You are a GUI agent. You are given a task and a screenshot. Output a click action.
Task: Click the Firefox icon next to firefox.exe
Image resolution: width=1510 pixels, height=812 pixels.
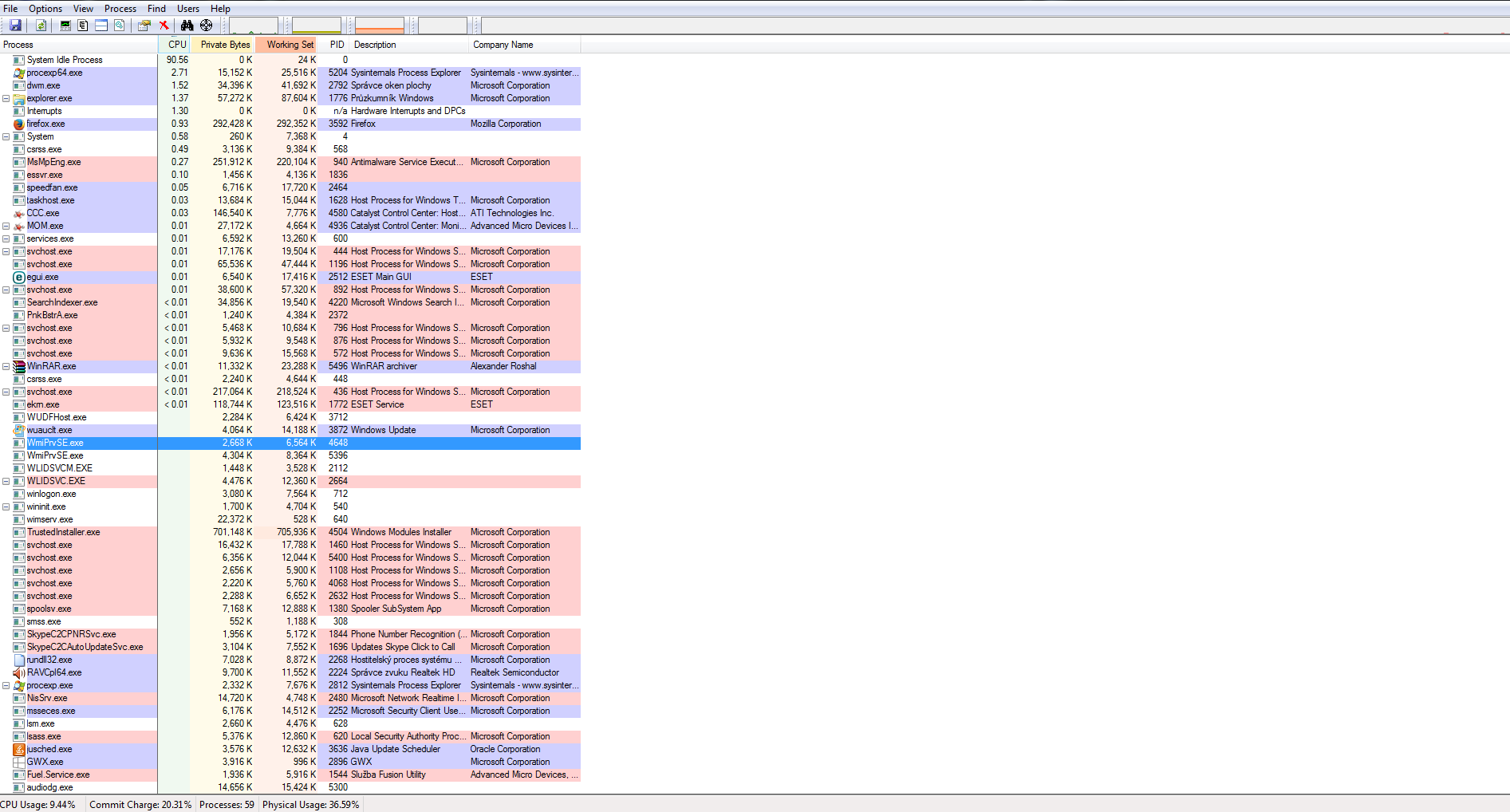click(x=19, y=124)
